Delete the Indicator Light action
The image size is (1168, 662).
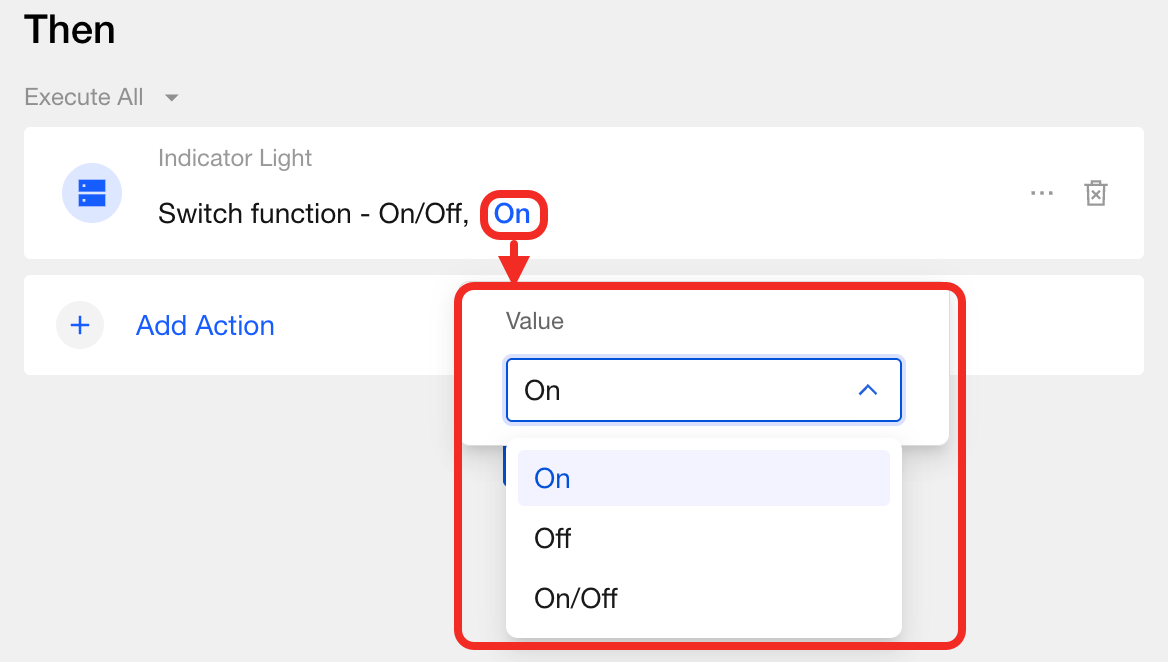pos(1096,193)
